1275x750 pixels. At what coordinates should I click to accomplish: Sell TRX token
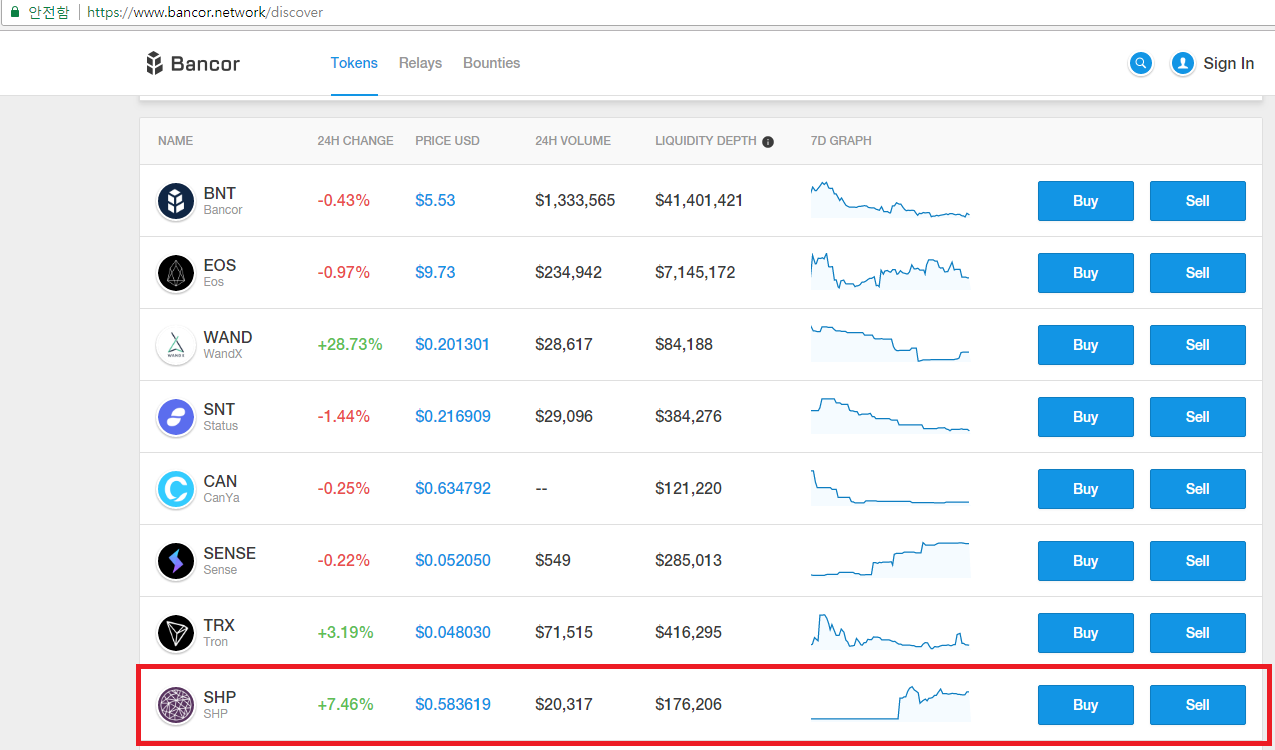tap(1198, 633)
